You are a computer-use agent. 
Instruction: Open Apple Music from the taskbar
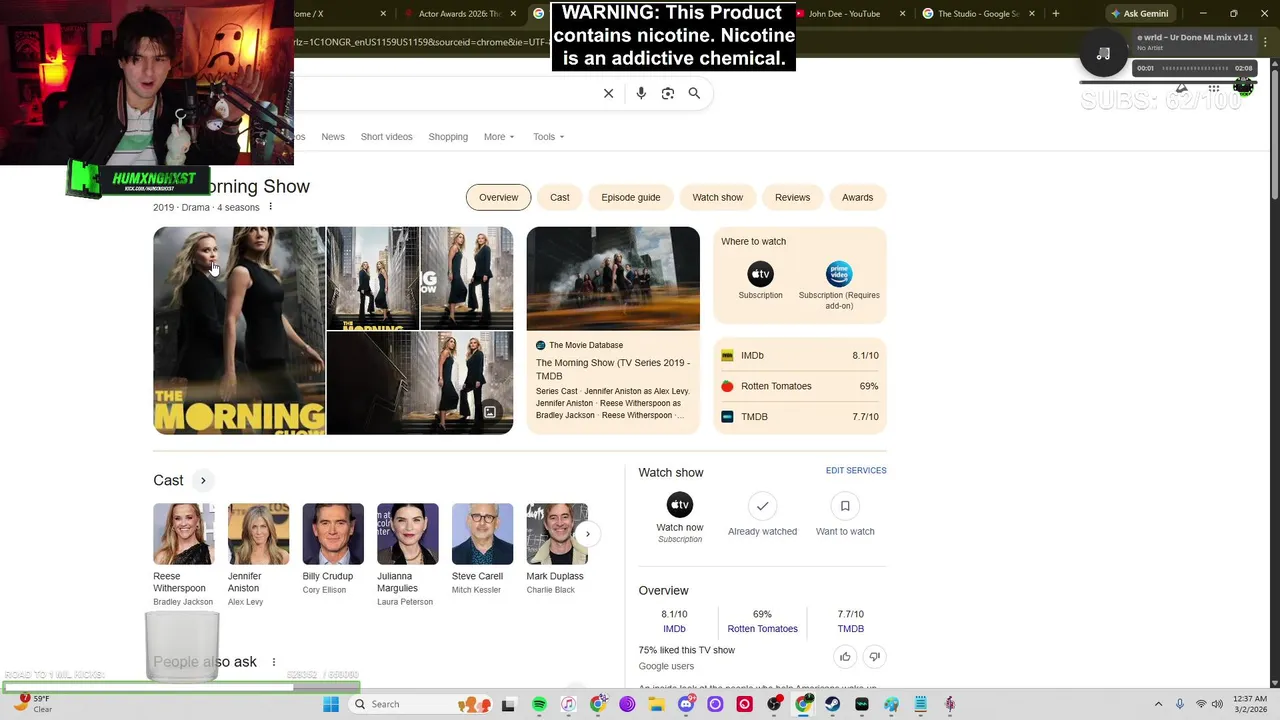point(568,704)
